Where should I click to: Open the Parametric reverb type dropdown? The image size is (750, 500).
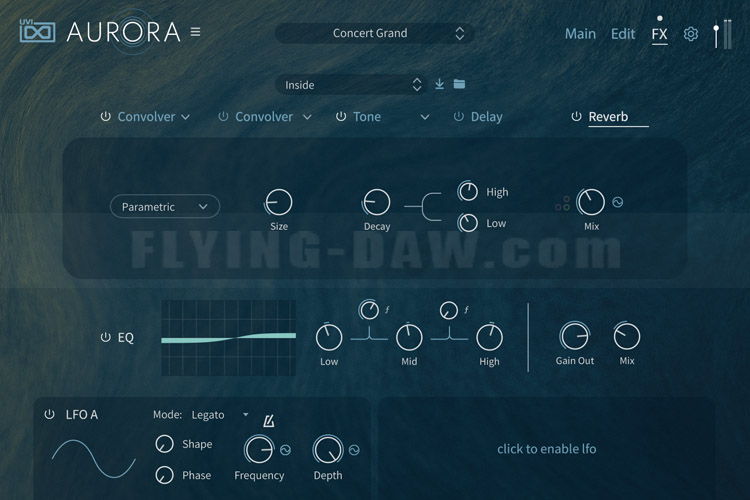(165, 207)
